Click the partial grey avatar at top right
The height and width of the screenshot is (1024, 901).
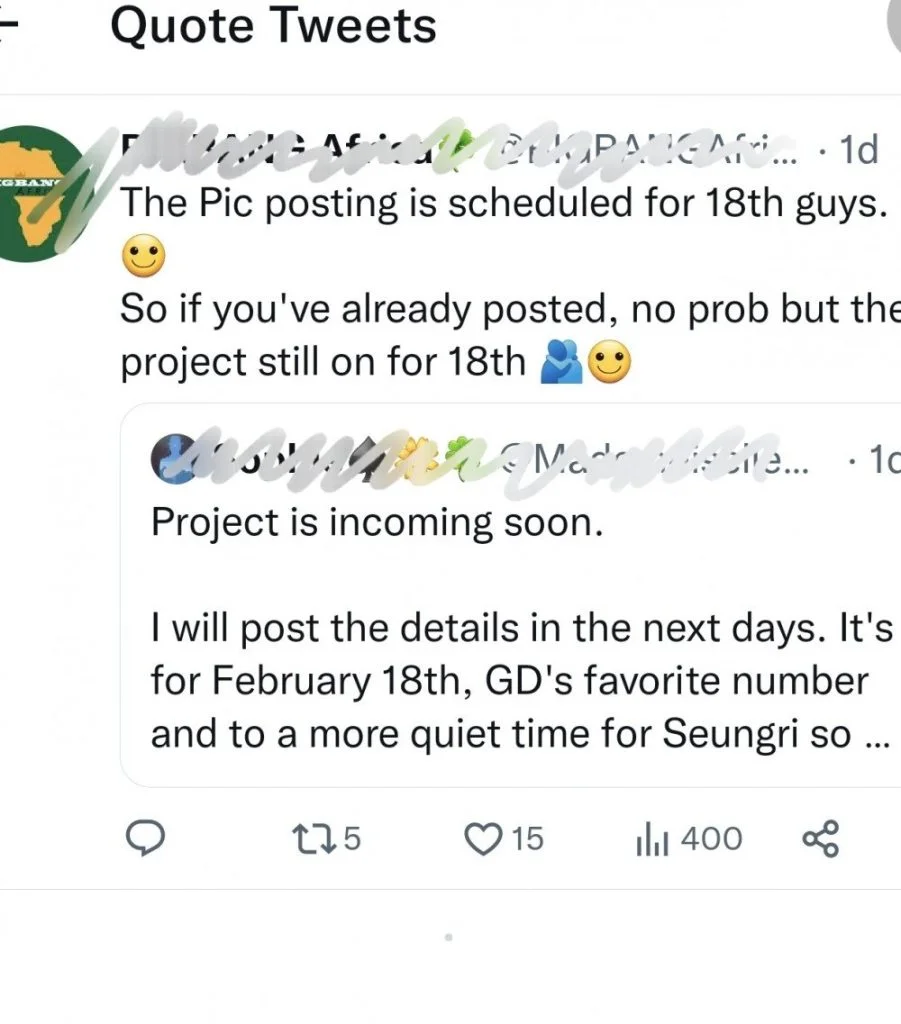(x=894, y=26)
